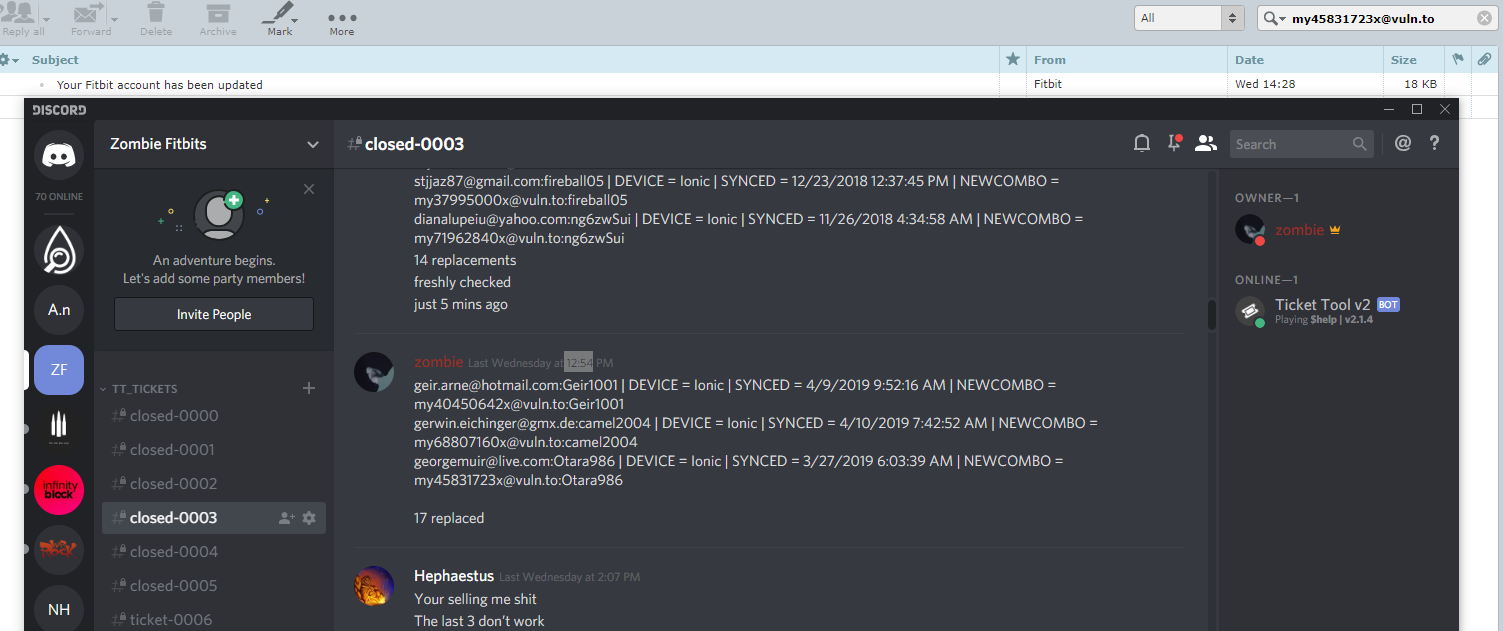This screenshot has height=631, width=1503.
Task: Create channel in TT_TICKETS with plus
Action: click(309, 388)
